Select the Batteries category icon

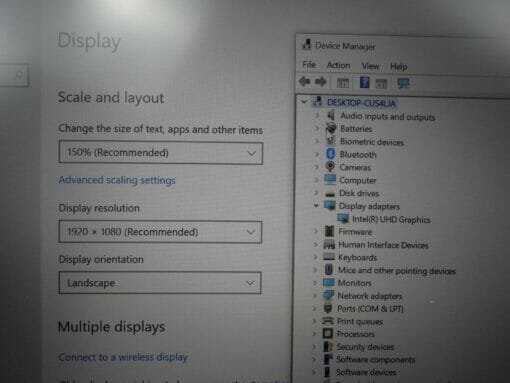(x=330, y=128)
